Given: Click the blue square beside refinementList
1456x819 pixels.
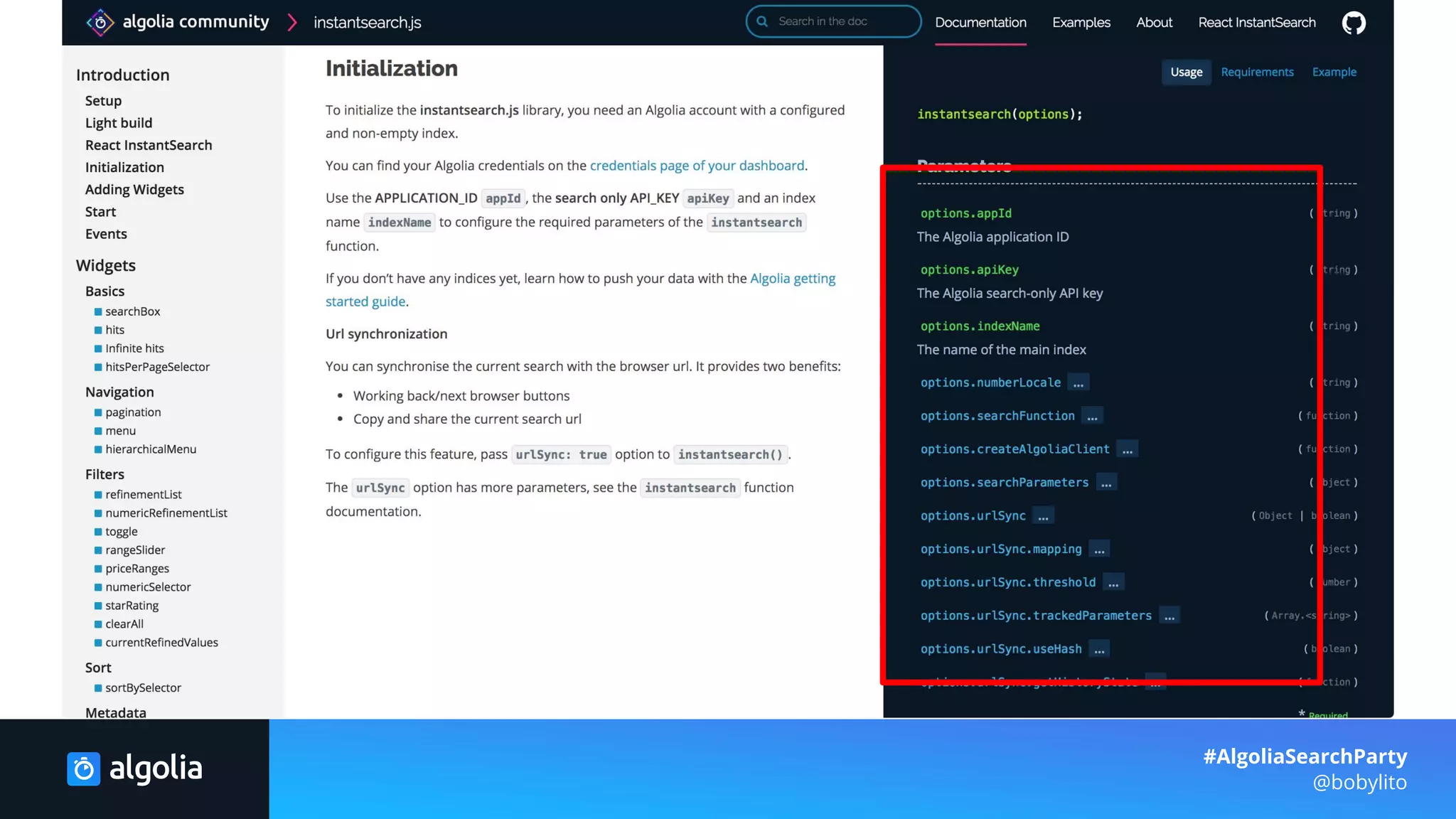Looking at the screenshot, I should 98,495.
